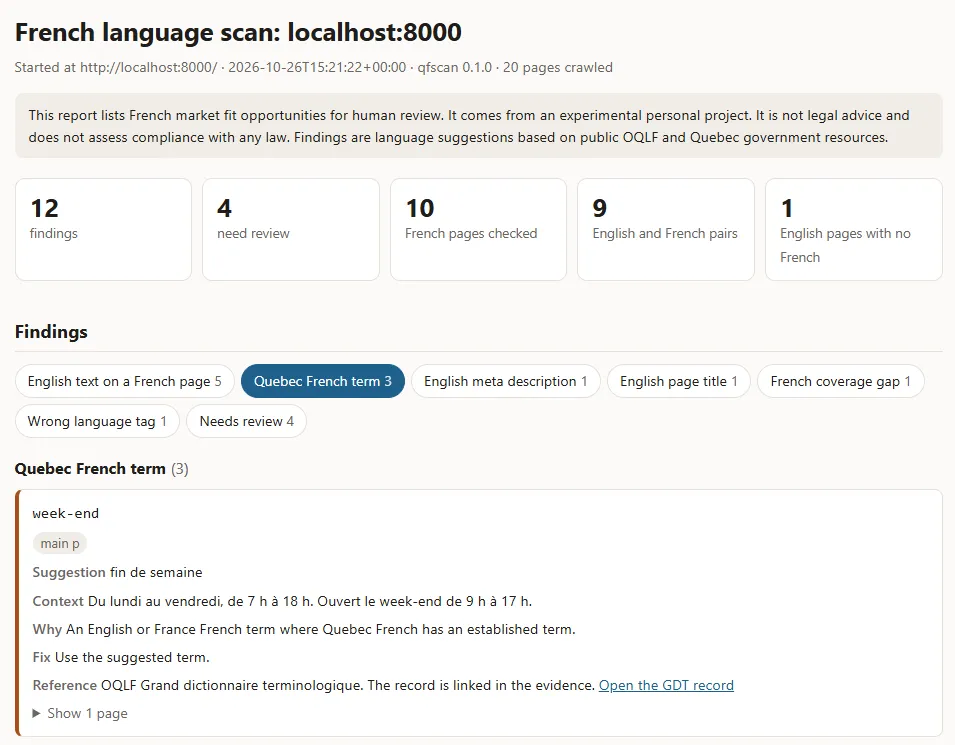This screenshot has width=955, height=745.
Task: Show findings that need review
Action: tap(247, 422)
